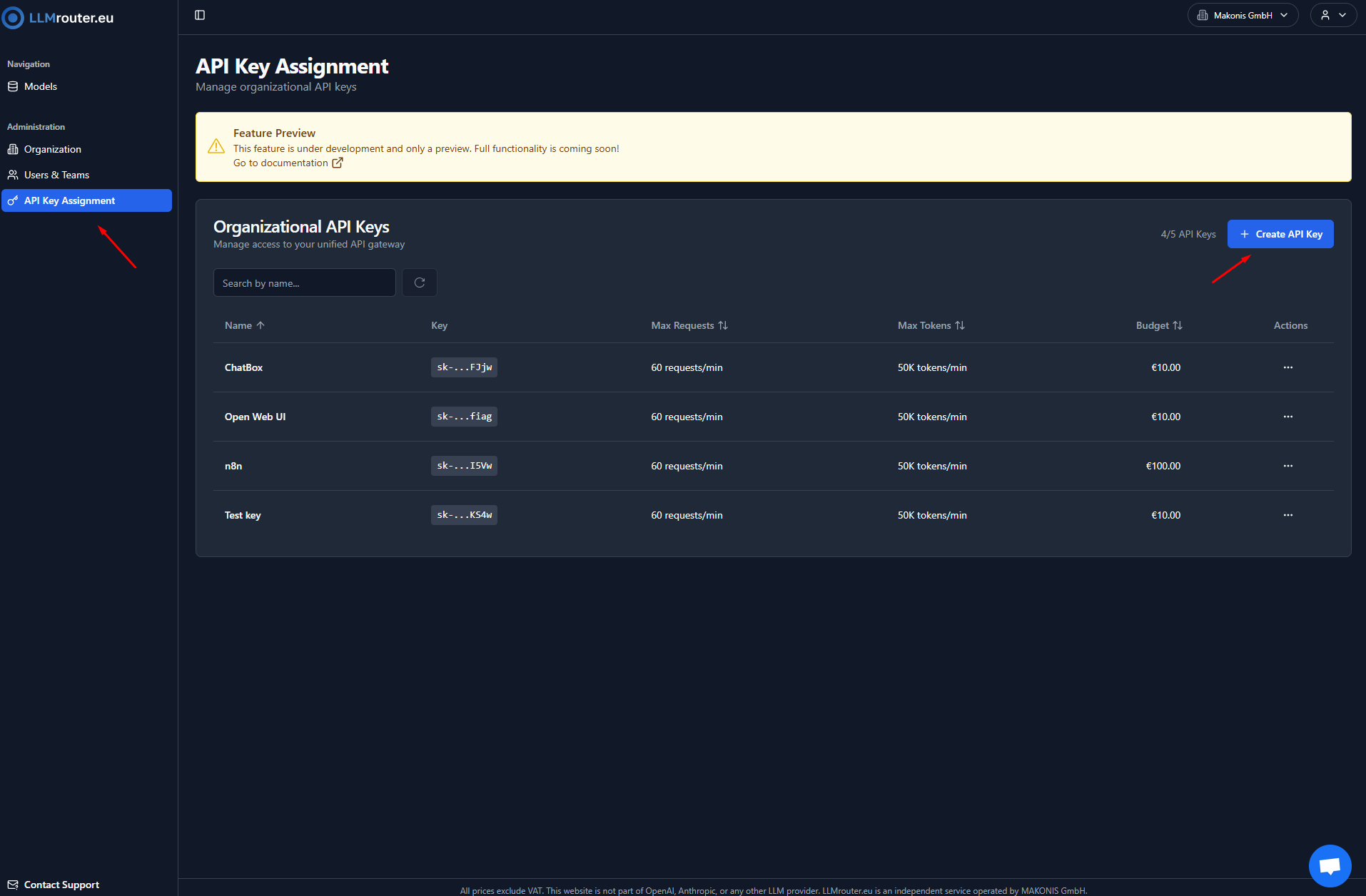Sort table by Budget column

[x=1158, y=325]
